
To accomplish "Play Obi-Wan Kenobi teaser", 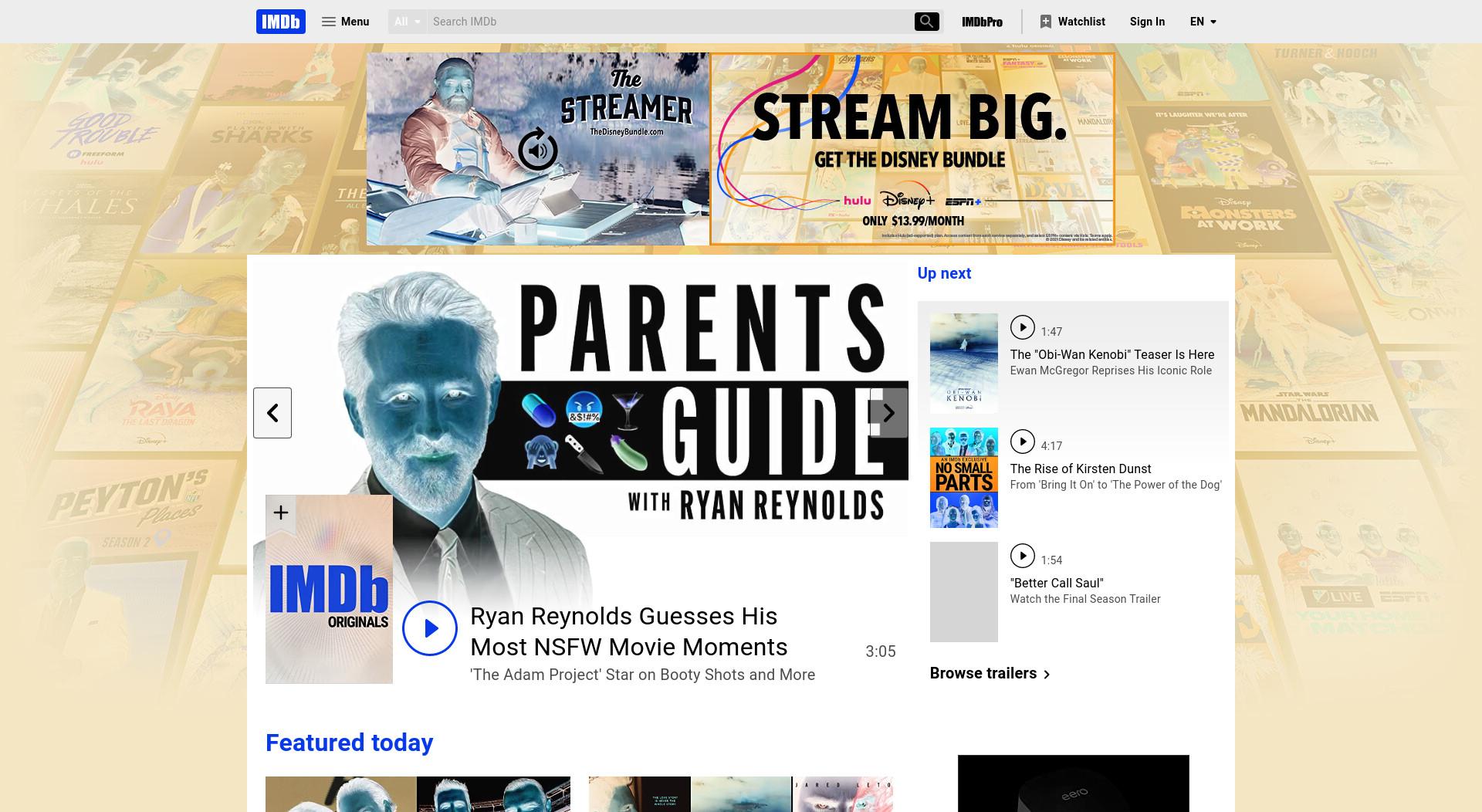I will pyautogui.click(x=1022, y=327).
